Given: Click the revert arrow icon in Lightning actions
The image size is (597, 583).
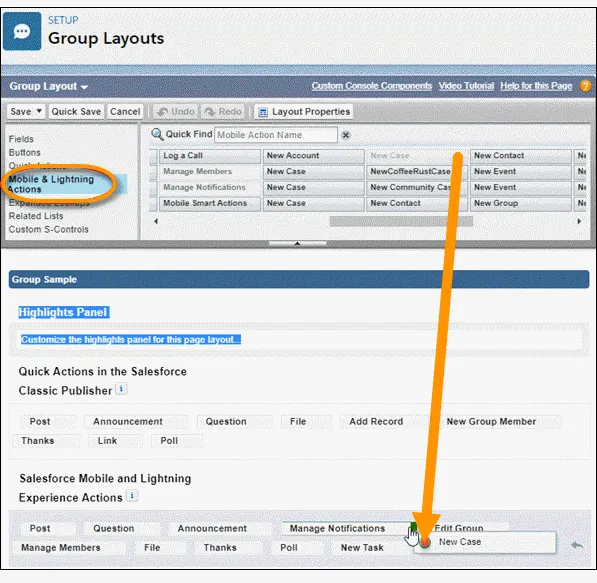Looking at the screenshot, I should tap(577, 545).
